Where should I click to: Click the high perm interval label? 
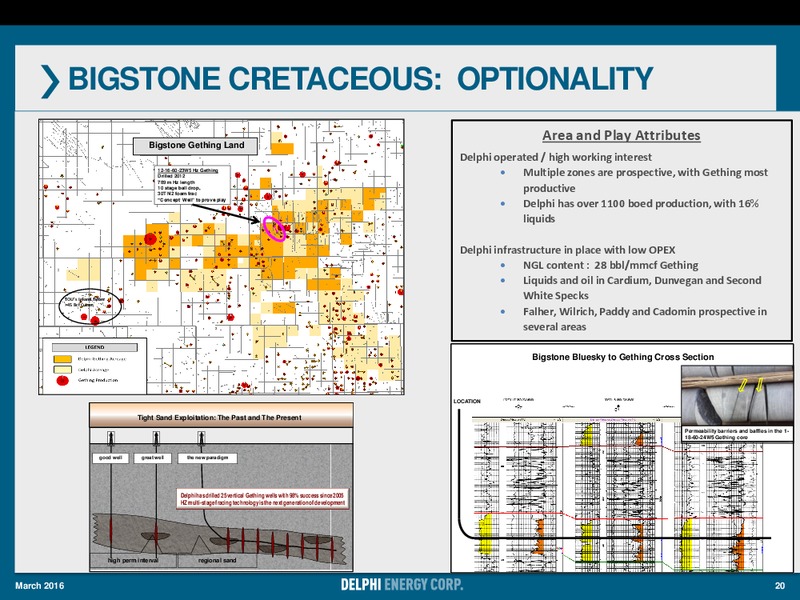[x=133, y=560]
